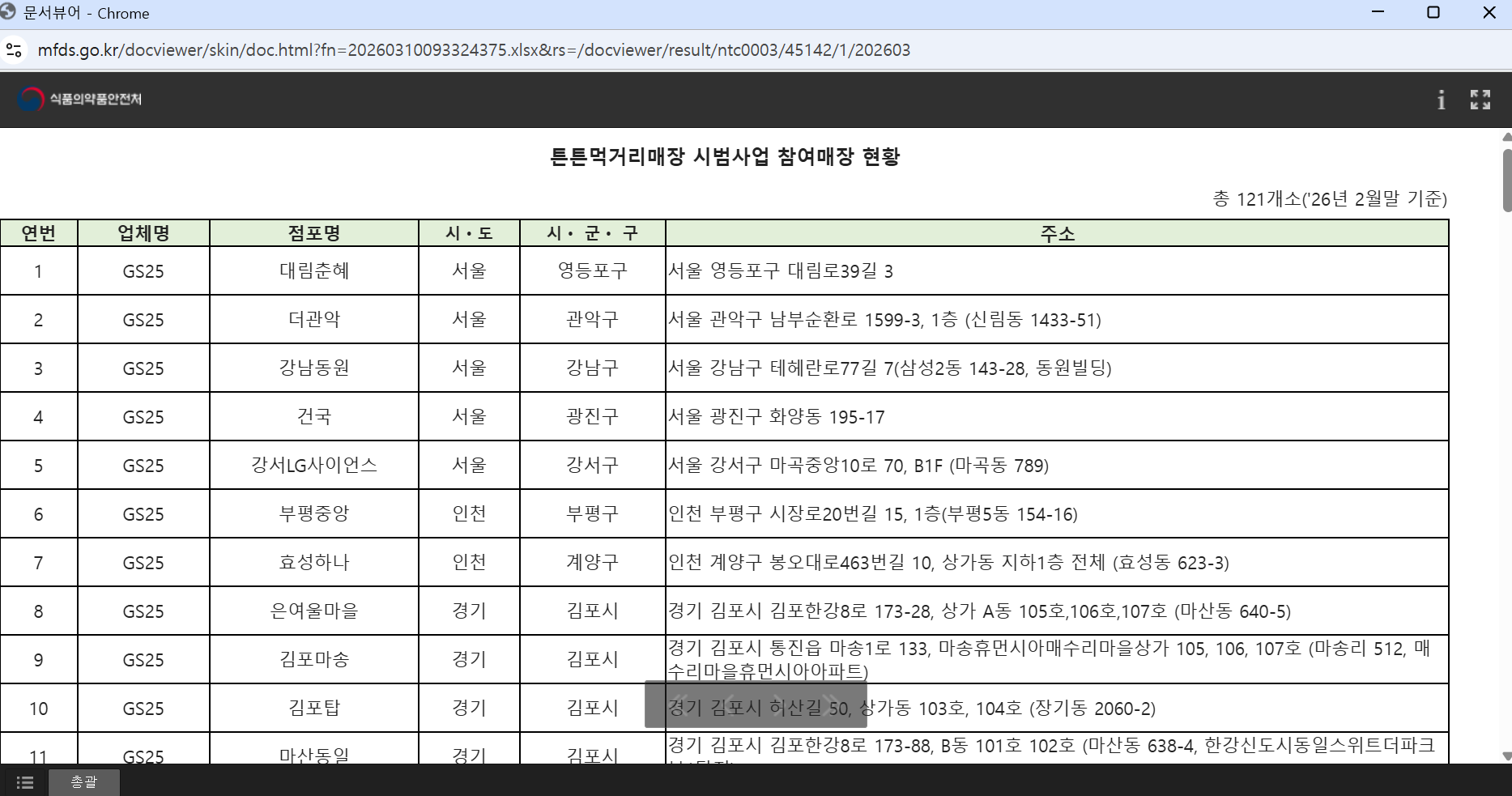Click 서울 in the 건국 row
The width and height of the screenshot is (1512, 796).
(x=470, y=416)
